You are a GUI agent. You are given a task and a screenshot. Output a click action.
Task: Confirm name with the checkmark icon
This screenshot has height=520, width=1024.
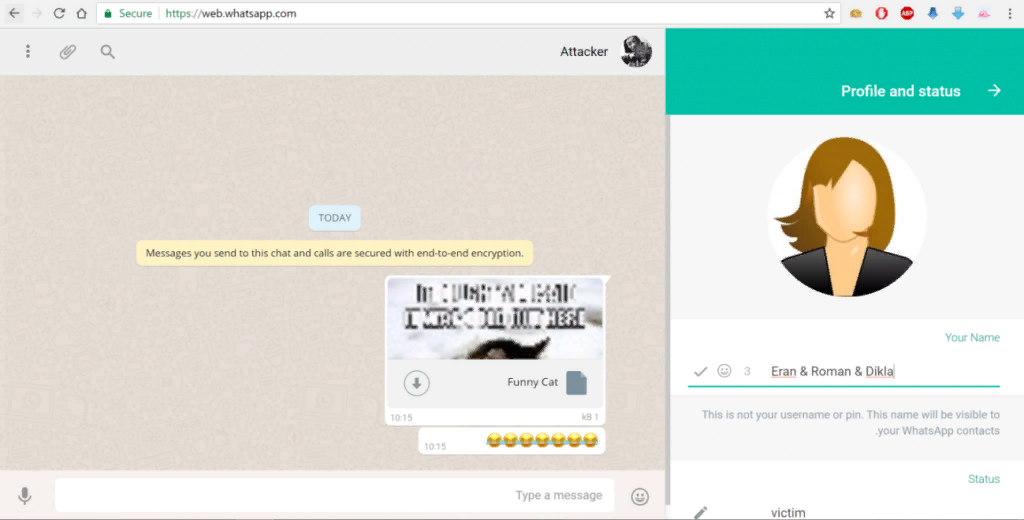pos(701,371)
